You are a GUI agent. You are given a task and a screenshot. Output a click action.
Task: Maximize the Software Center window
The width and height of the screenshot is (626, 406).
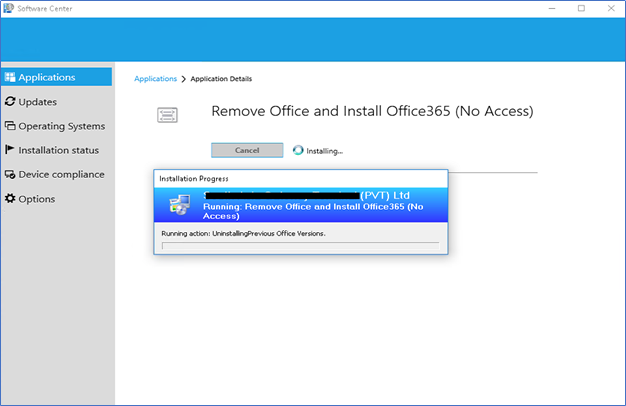click(581, 8)
